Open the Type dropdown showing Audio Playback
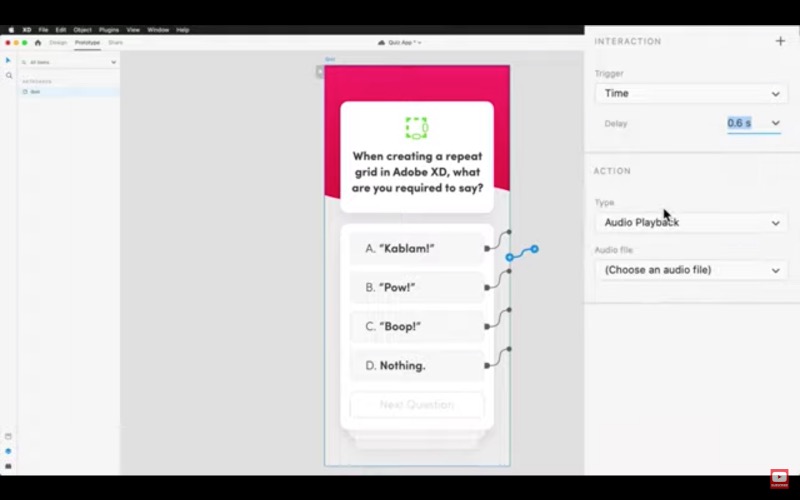This screenshot has width=800, height=500. point(691,222)
